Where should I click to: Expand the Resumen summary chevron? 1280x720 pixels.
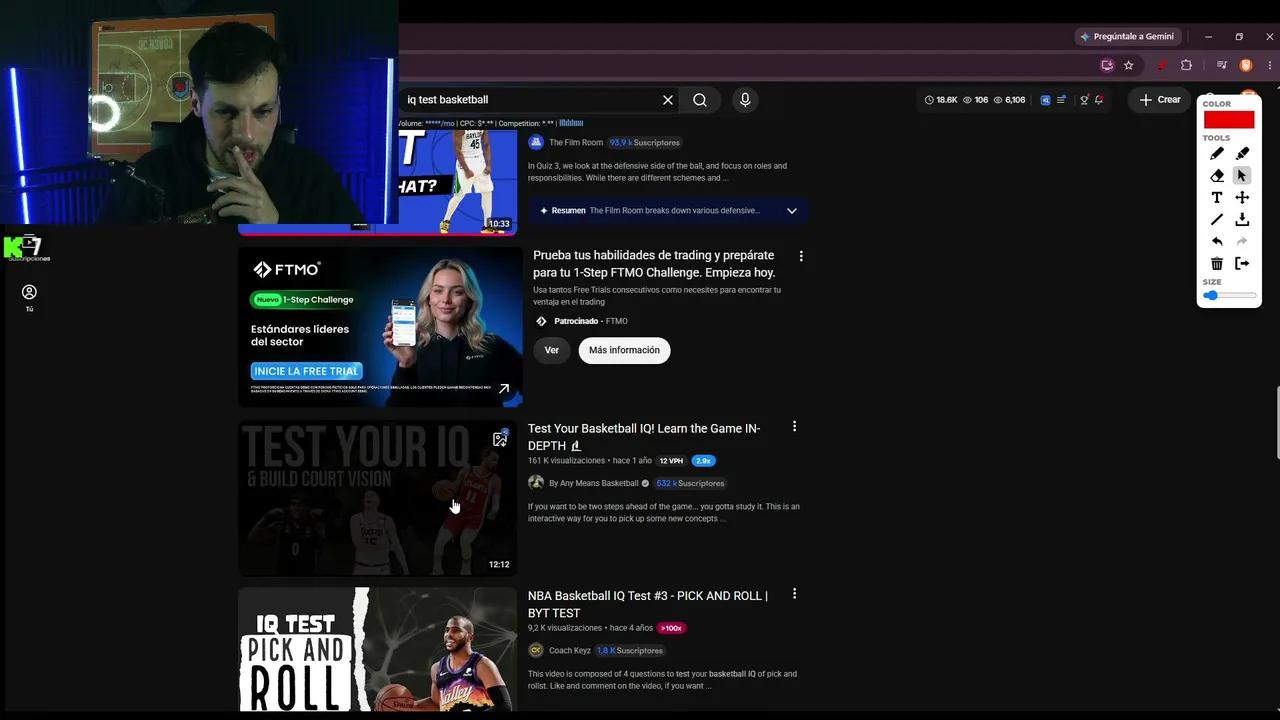(x=792, y=211)
